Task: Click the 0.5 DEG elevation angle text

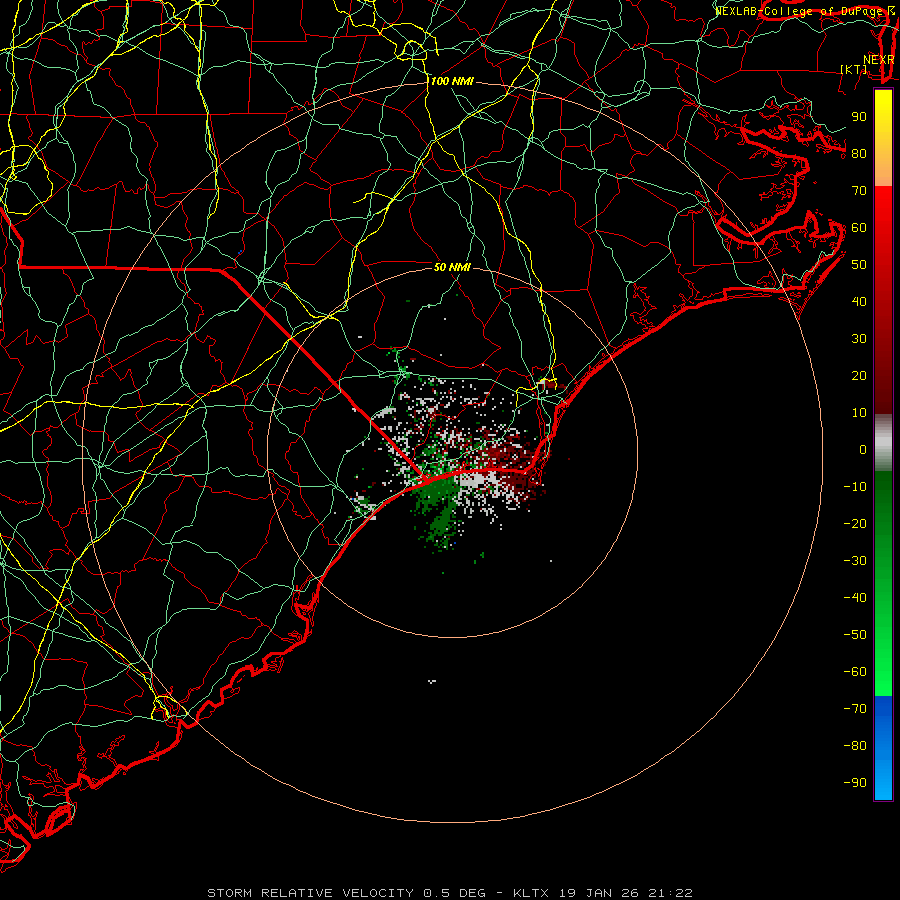Action: pos(454,893)
